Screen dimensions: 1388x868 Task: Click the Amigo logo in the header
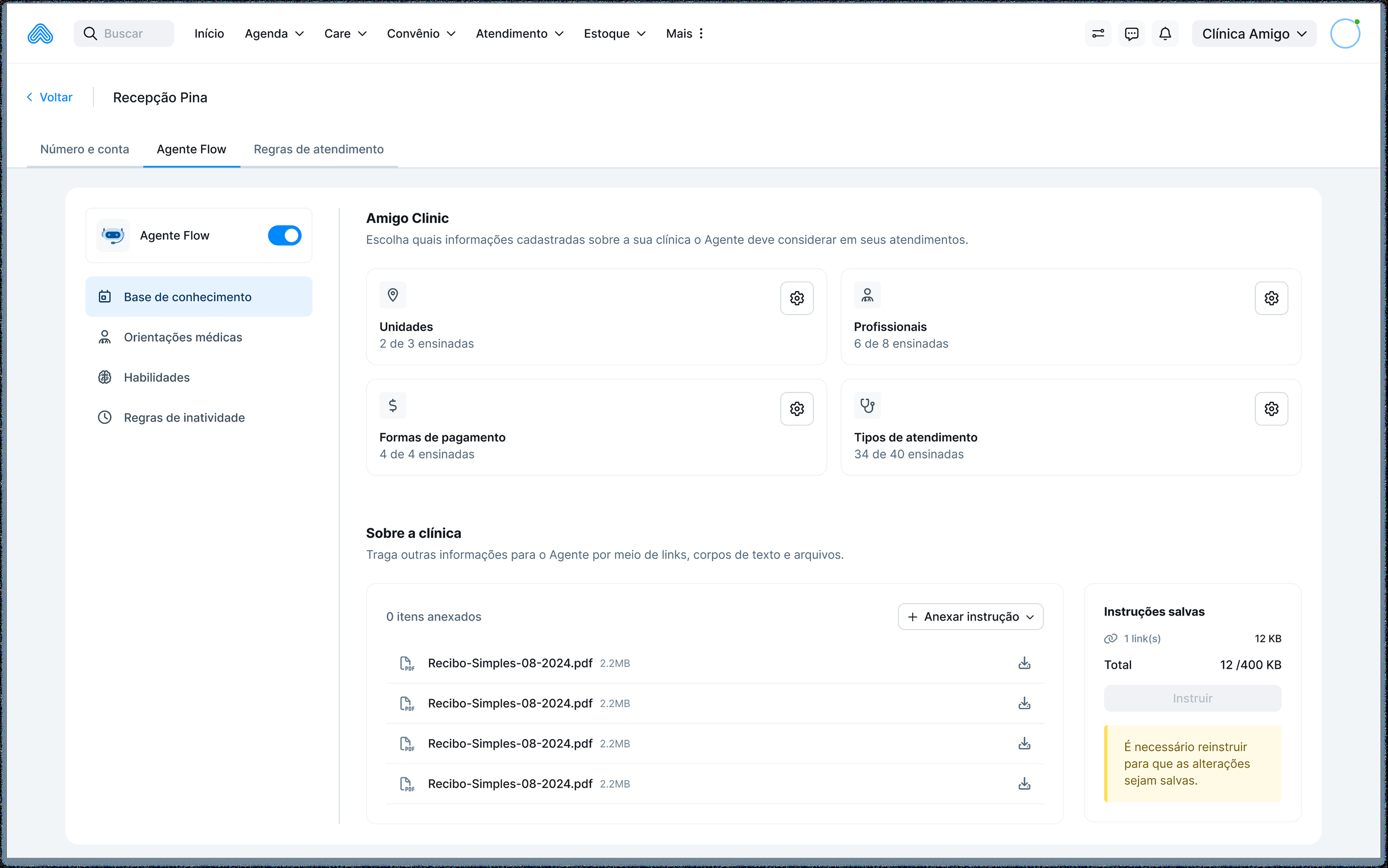40,34
